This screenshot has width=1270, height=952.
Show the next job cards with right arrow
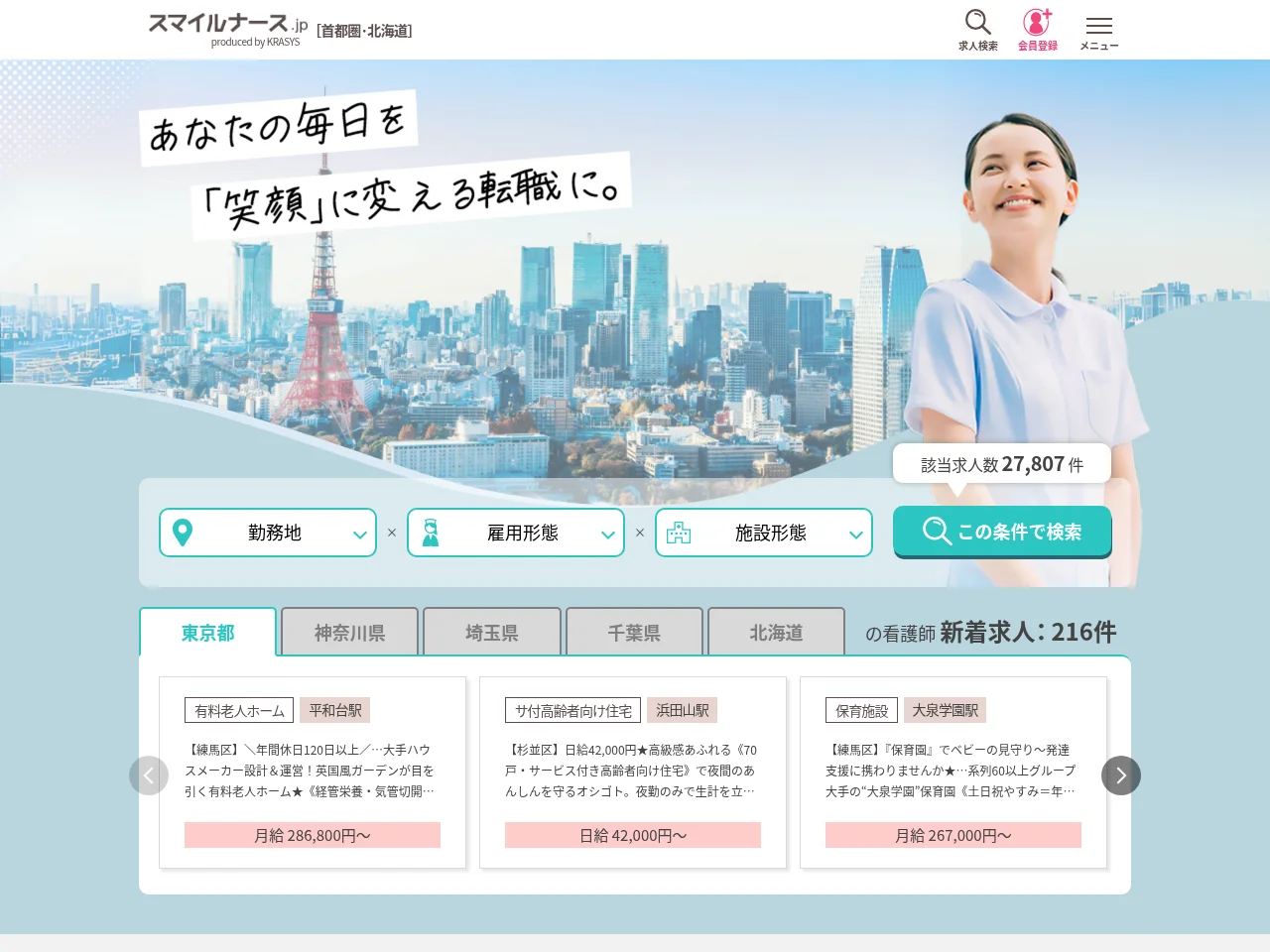[x=1121, y=775]
